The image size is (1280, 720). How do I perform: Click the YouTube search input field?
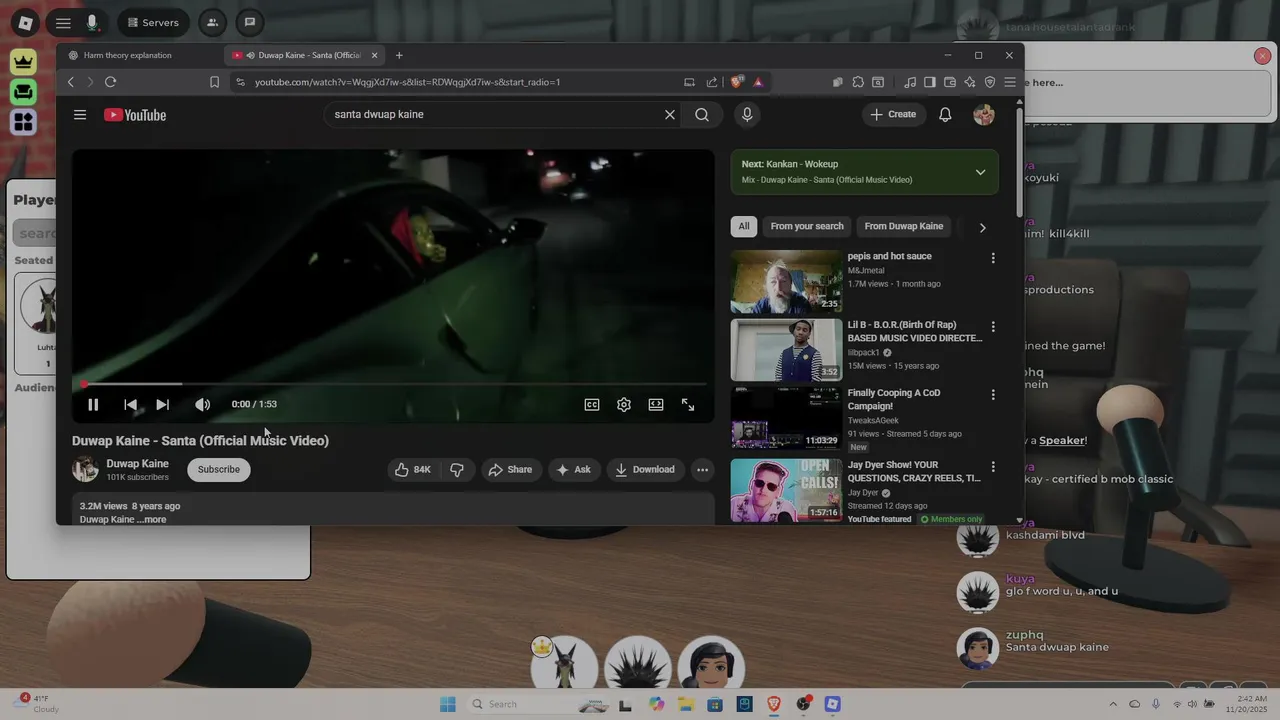[495, 115]
